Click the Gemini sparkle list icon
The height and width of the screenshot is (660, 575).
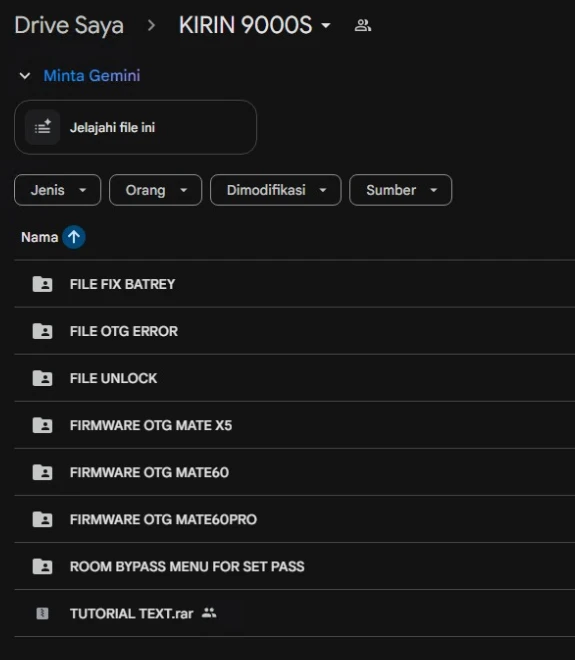pyautogui.click(x=43, y=127)
